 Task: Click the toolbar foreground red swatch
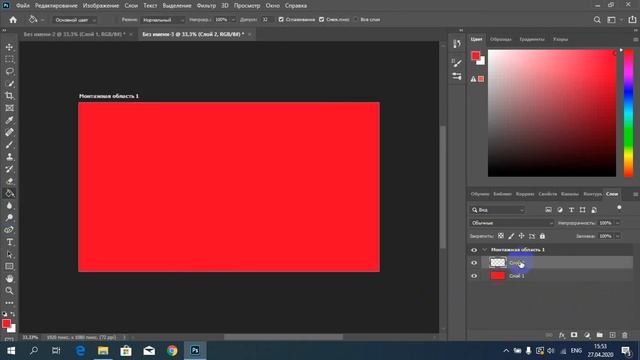[x=6, y=324]
